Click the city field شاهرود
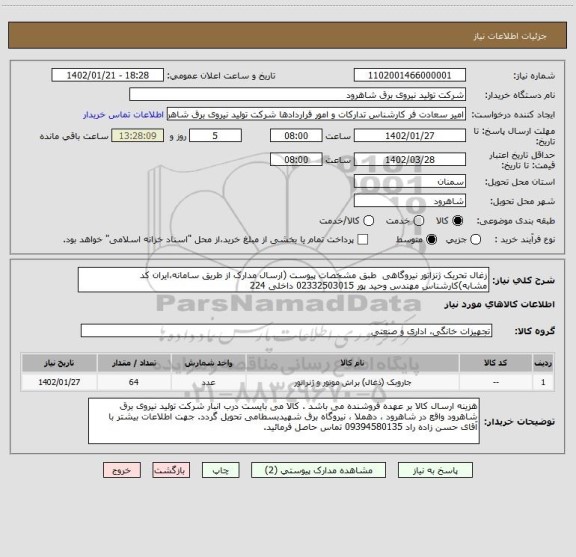Screen dimensions: 576x557 click(x=410, y=201)
